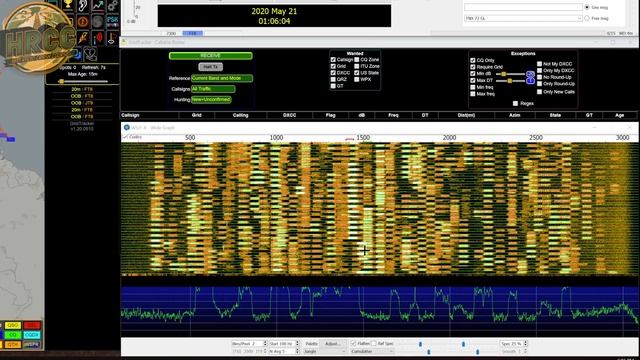Sort roster by Age column
The height and width of the screenshot is (360, 640).
620,116
